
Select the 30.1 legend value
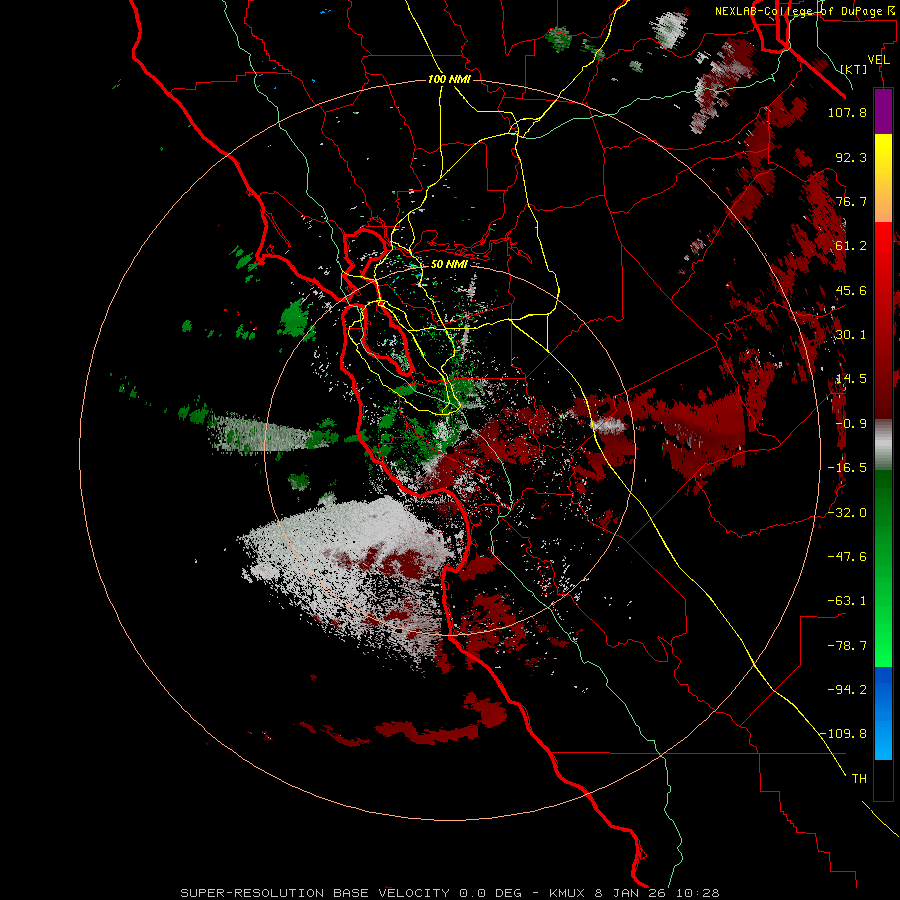click(x=851, y=335)
